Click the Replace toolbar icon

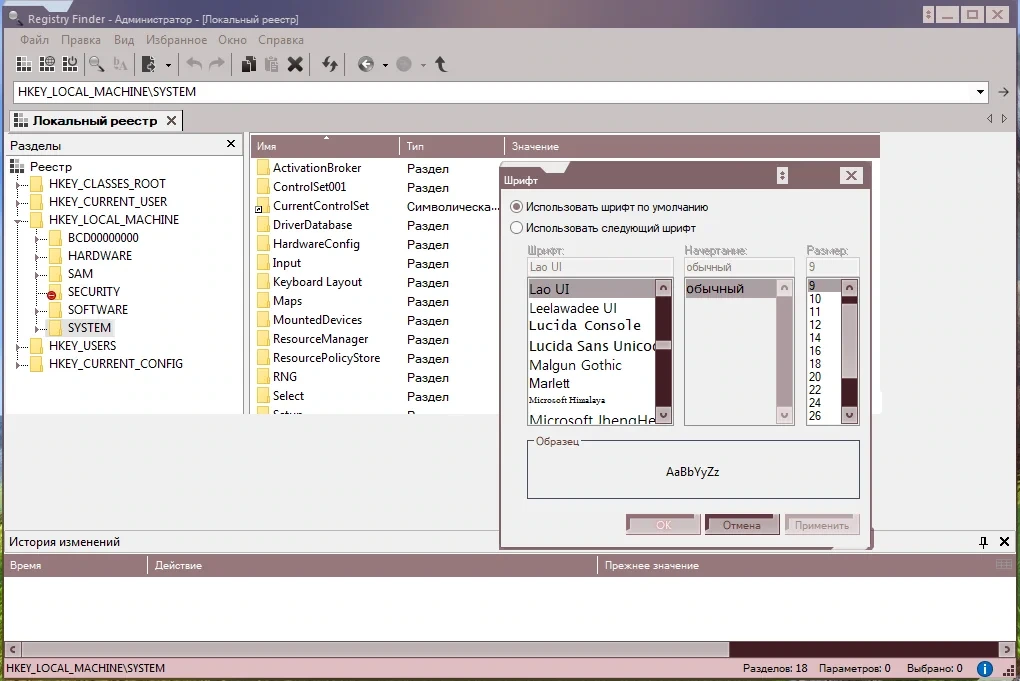pos(120,64)
